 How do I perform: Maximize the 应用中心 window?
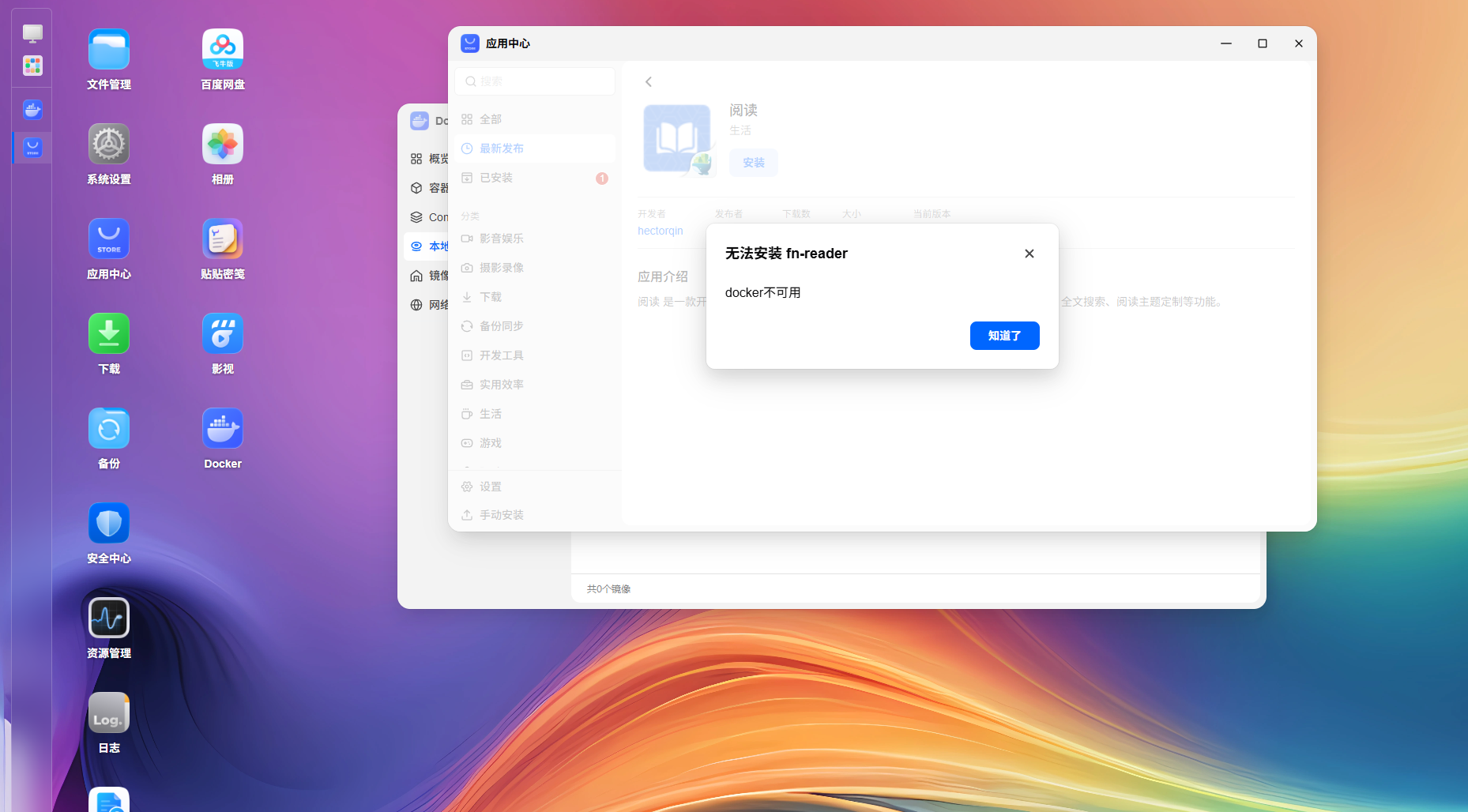[1263, 43]
